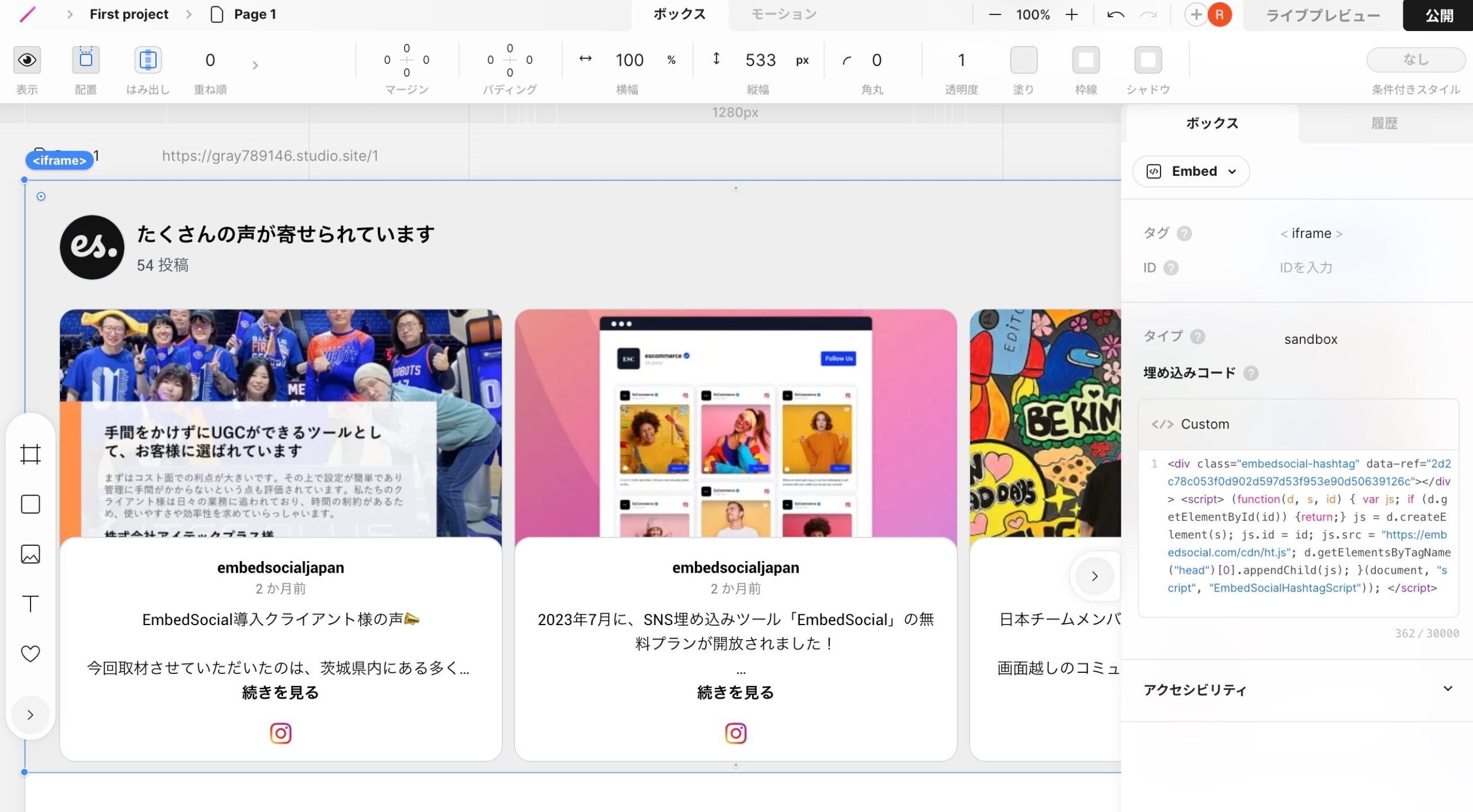Expand the left toolbar arrow
Viewport: 1473px width, 812px height.
coord(30,715)
